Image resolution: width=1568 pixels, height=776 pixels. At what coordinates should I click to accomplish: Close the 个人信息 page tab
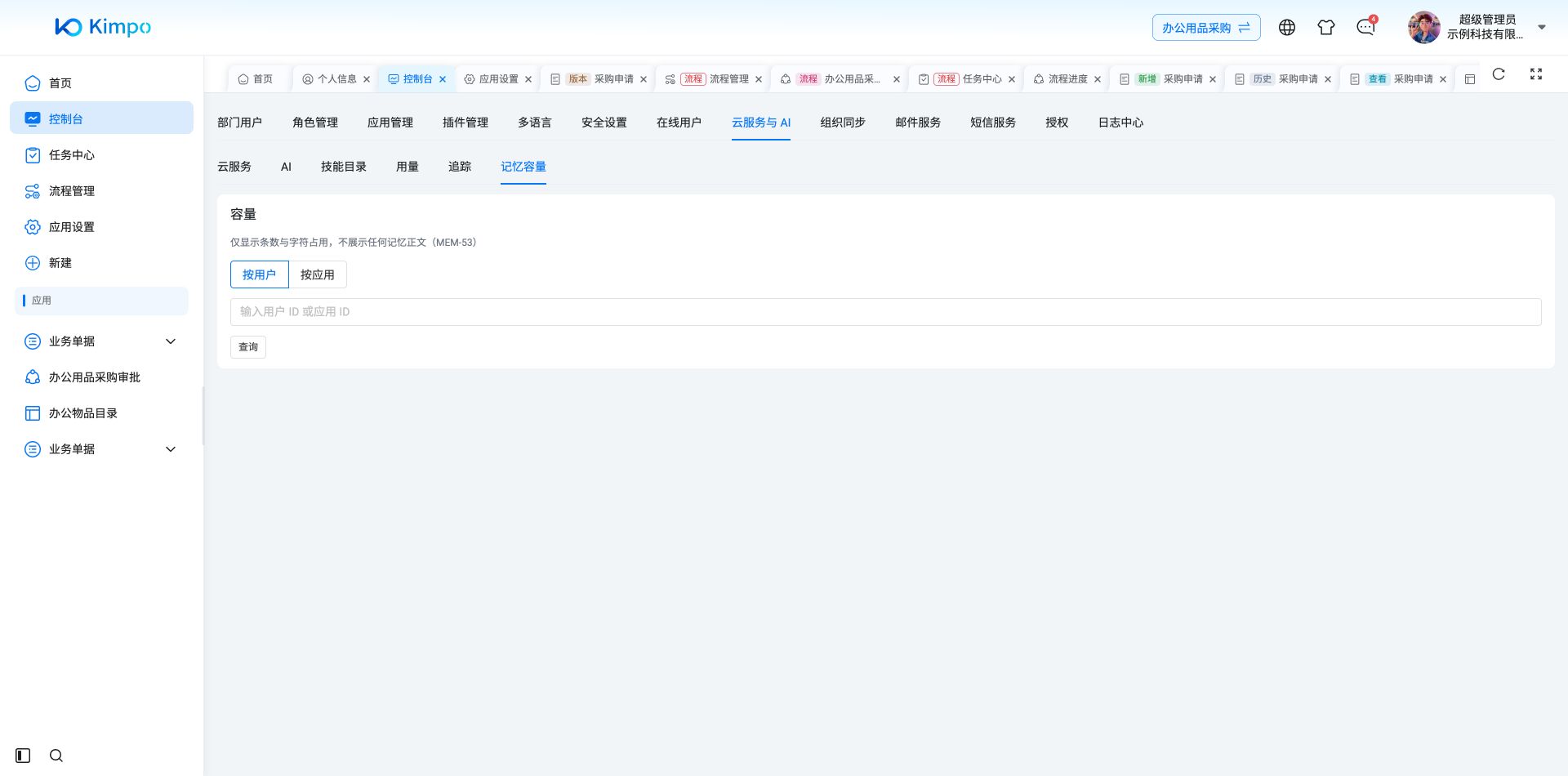tap(367, 79)
